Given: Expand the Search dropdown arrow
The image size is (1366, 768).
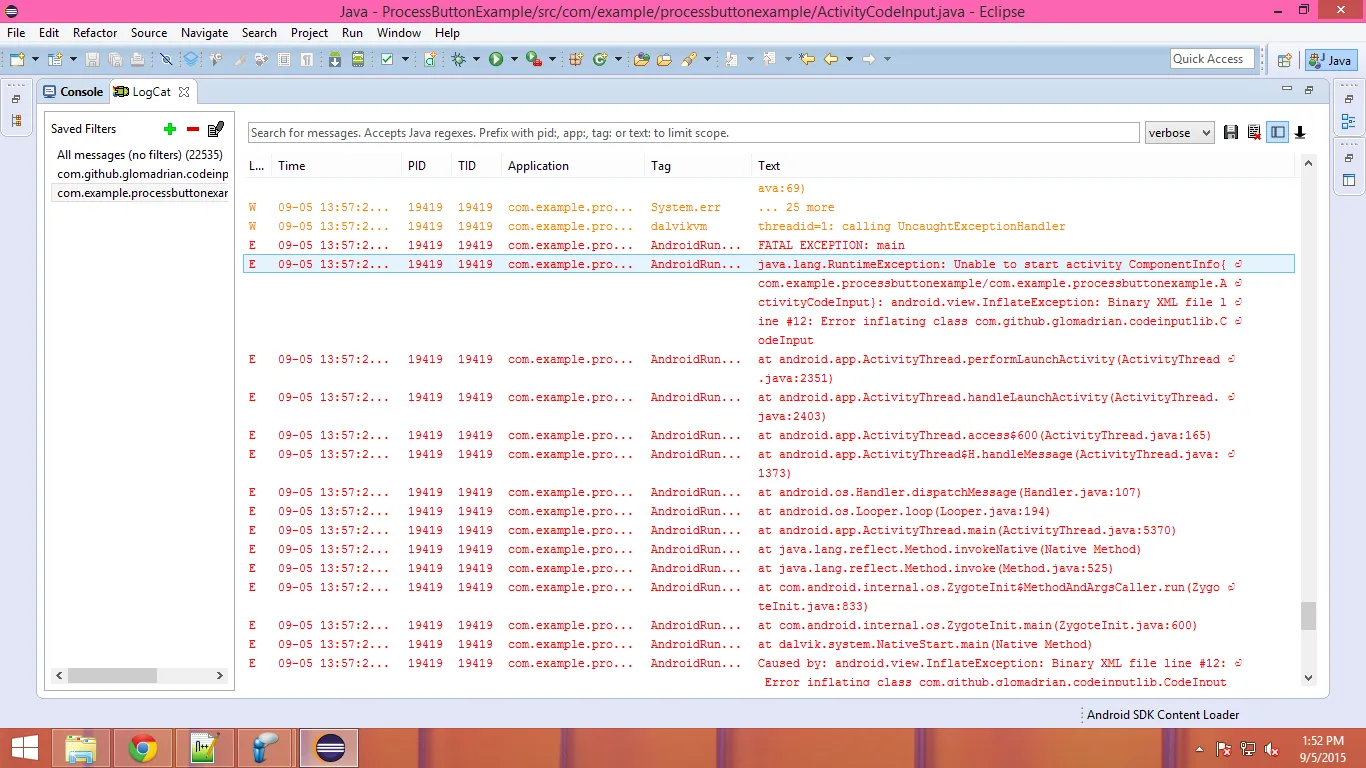Looking at the screenshot, I should [707, 59].
